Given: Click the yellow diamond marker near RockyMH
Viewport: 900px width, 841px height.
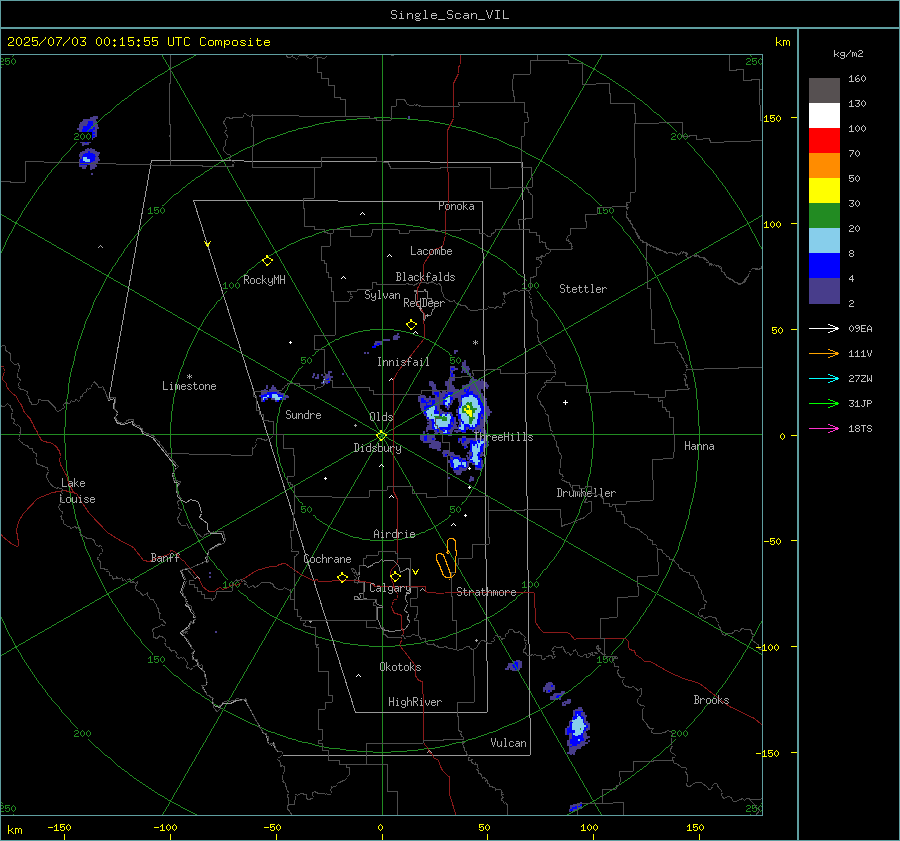Looking at the screenshot, I should point(267,261).
